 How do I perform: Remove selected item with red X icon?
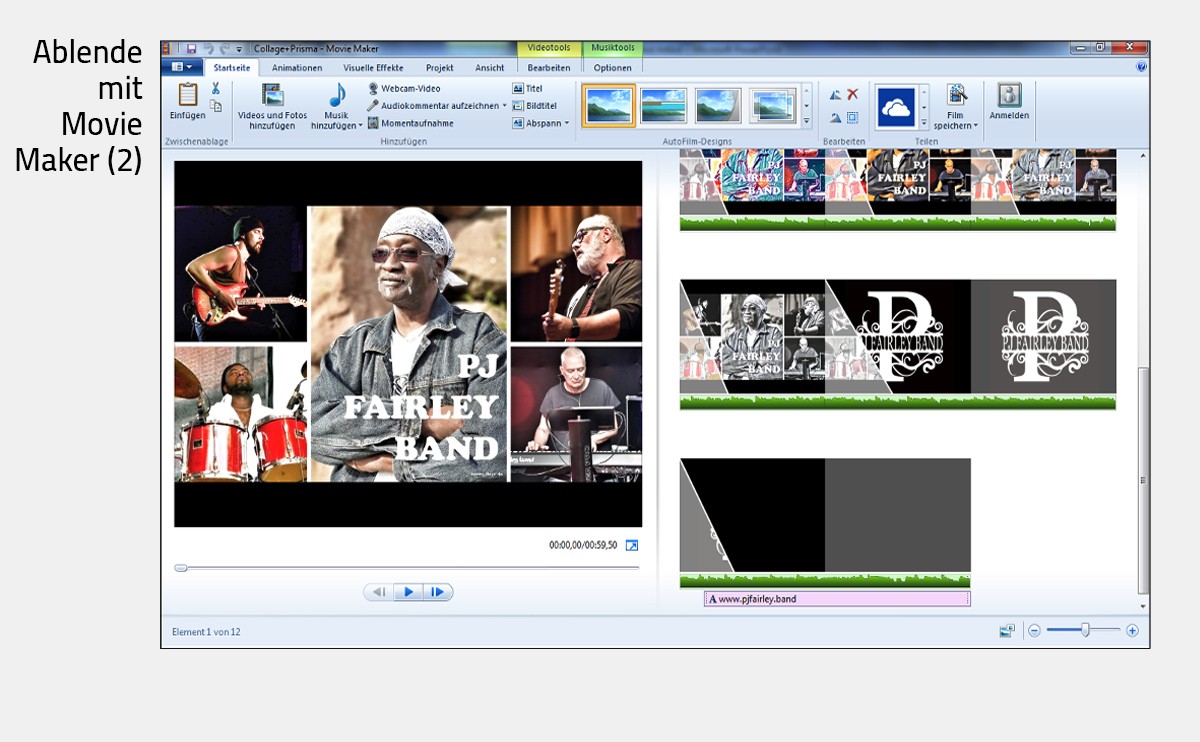point(853,94)
